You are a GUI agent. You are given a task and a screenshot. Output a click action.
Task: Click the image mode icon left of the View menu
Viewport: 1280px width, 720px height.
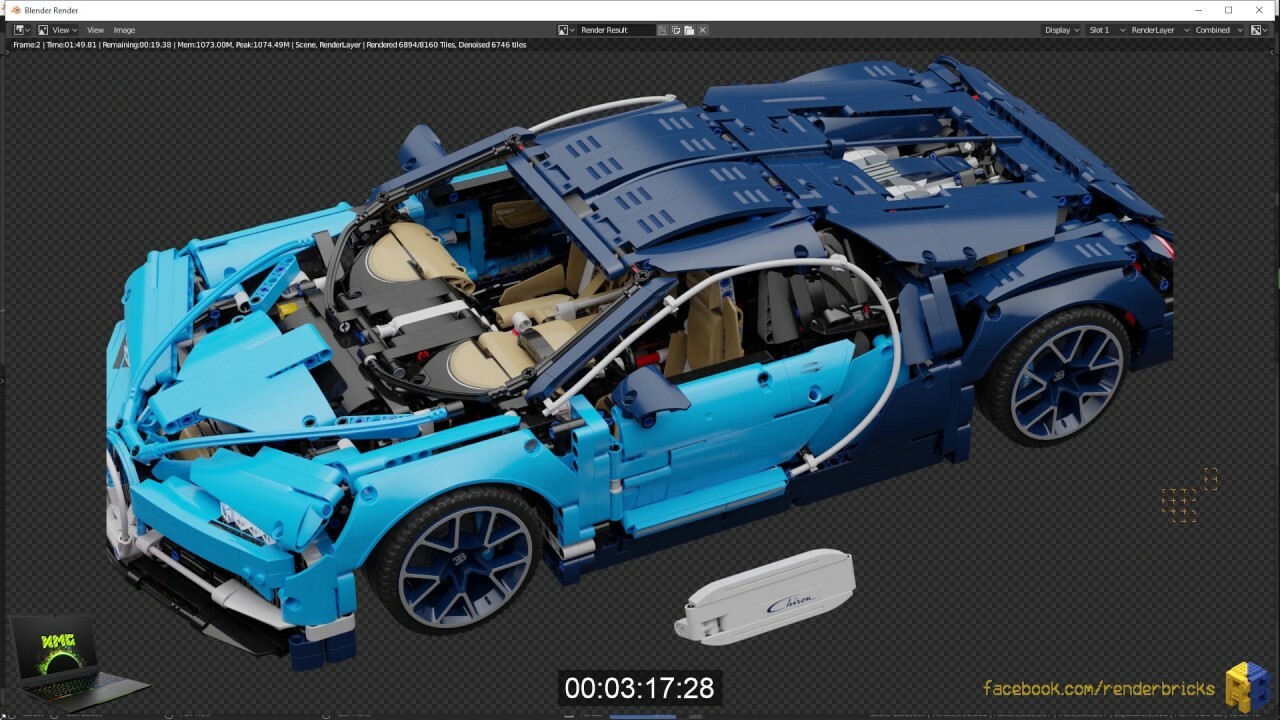41,29
